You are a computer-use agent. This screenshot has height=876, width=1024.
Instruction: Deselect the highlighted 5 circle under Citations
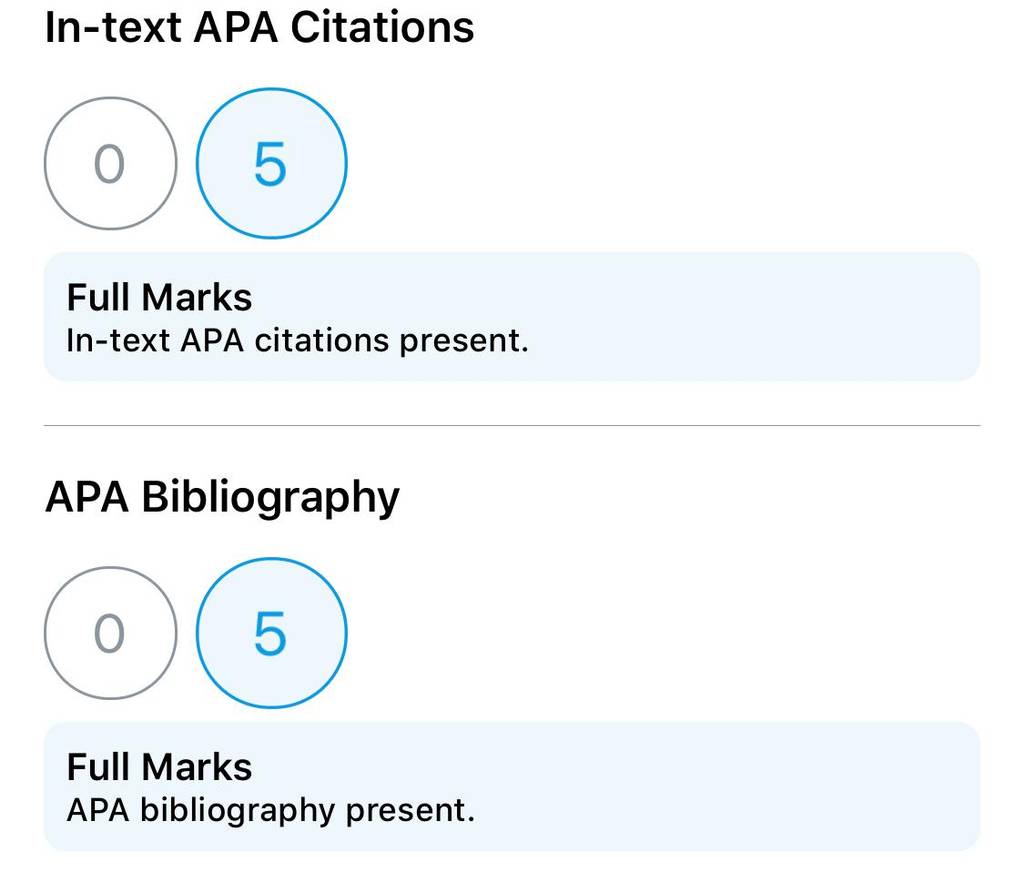click(271, 163)
